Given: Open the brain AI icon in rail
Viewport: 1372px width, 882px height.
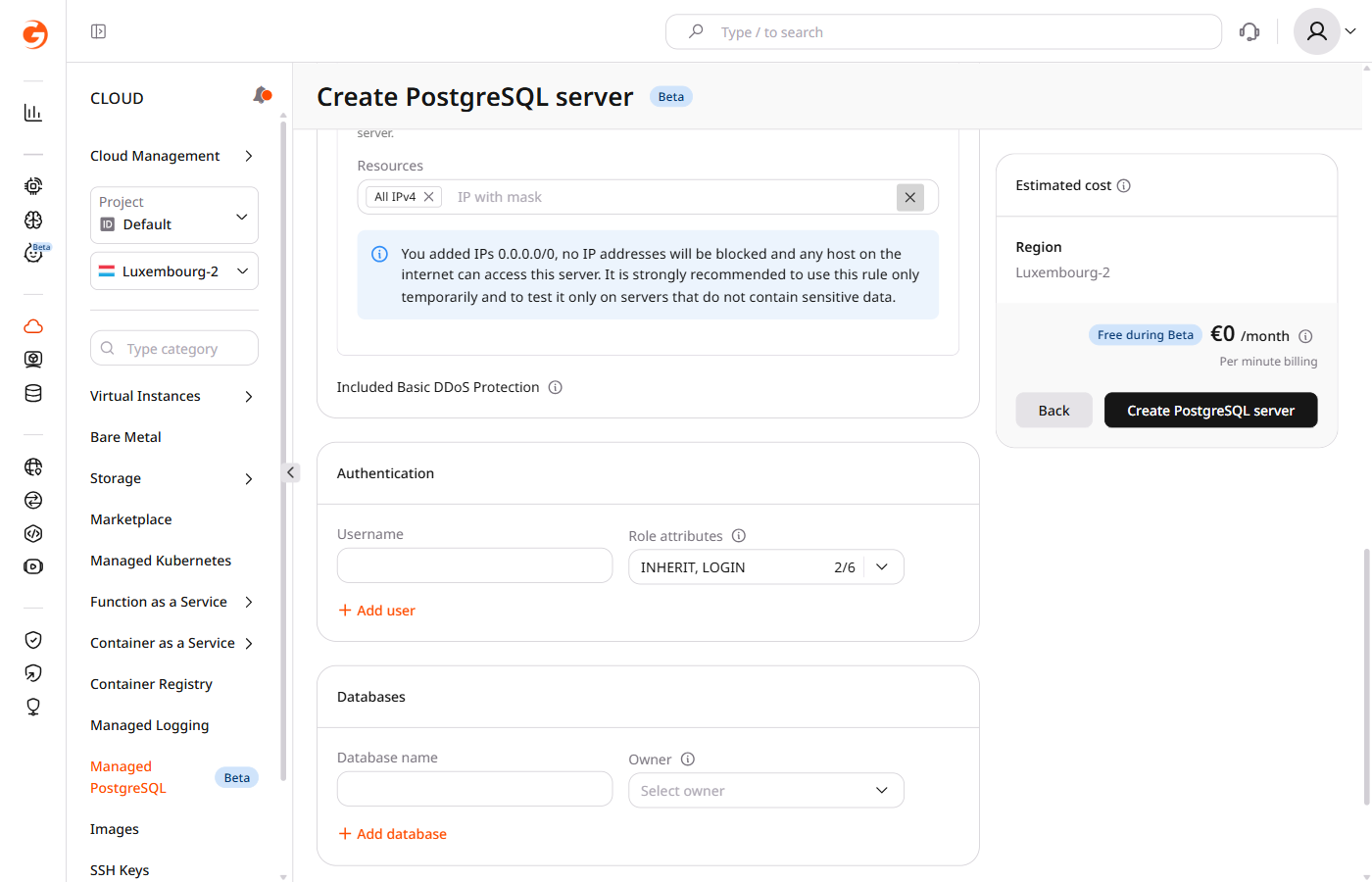Looking at the screenshot, I should point(33,220).
